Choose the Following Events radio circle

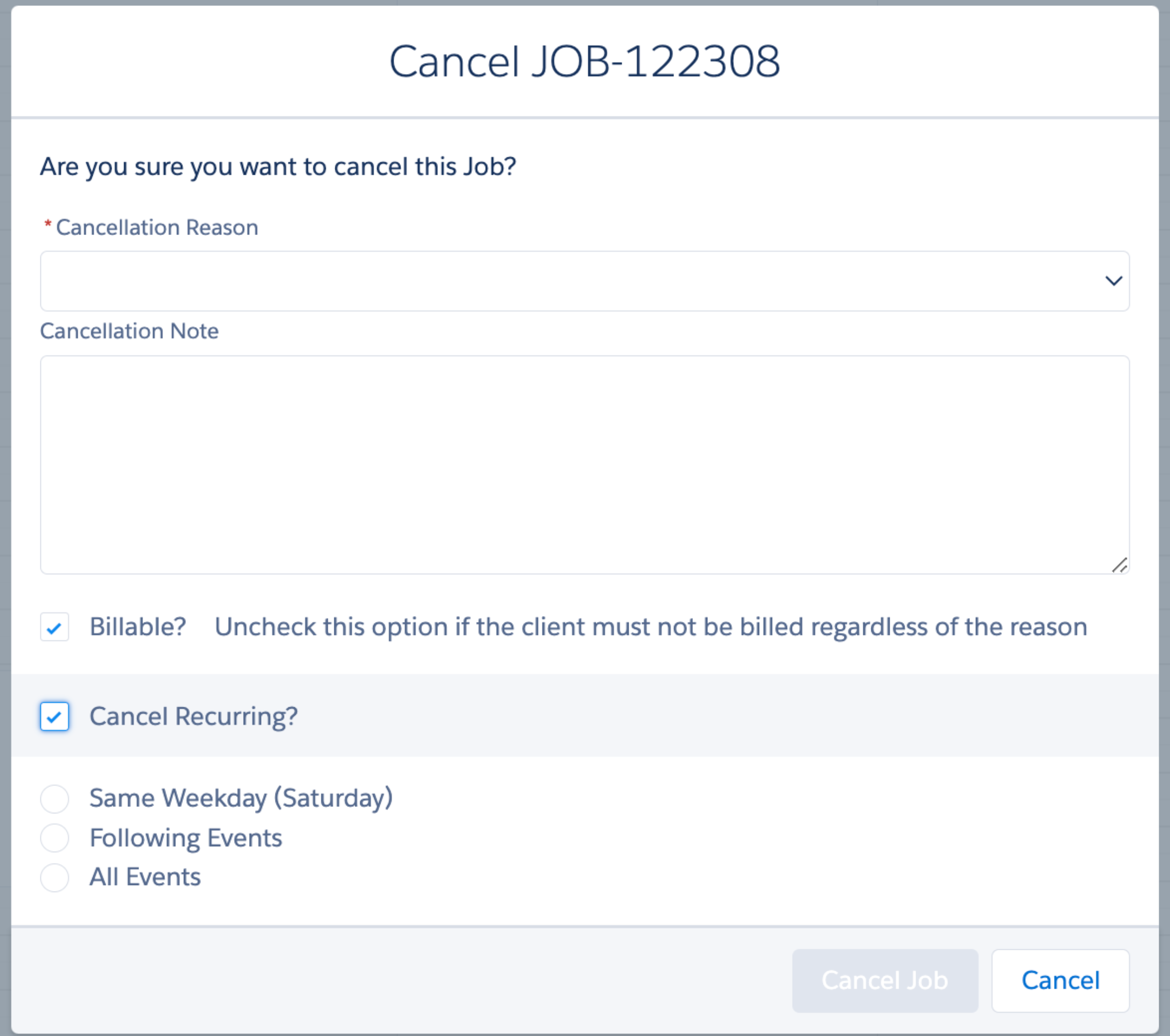tap(54, 838)
